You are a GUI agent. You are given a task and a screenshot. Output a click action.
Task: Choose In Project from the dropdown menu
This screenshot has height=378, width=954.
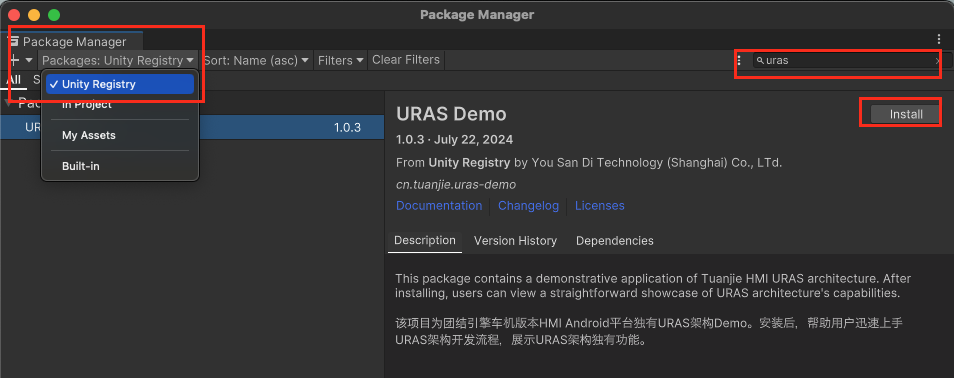pyautogui.click(x=86, y=105)
